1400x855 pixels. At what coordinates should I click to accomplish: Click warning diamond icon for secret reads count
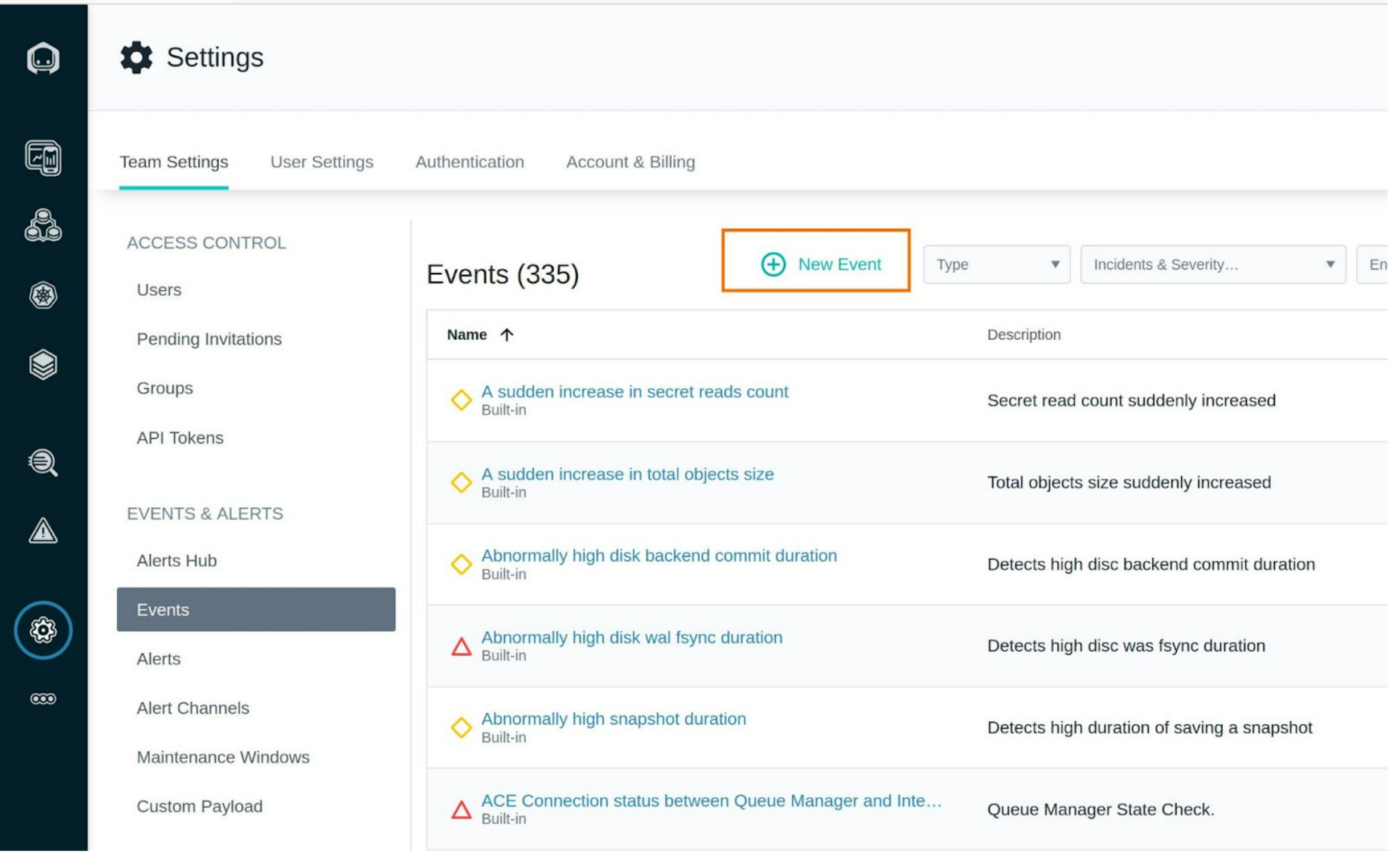462,401
